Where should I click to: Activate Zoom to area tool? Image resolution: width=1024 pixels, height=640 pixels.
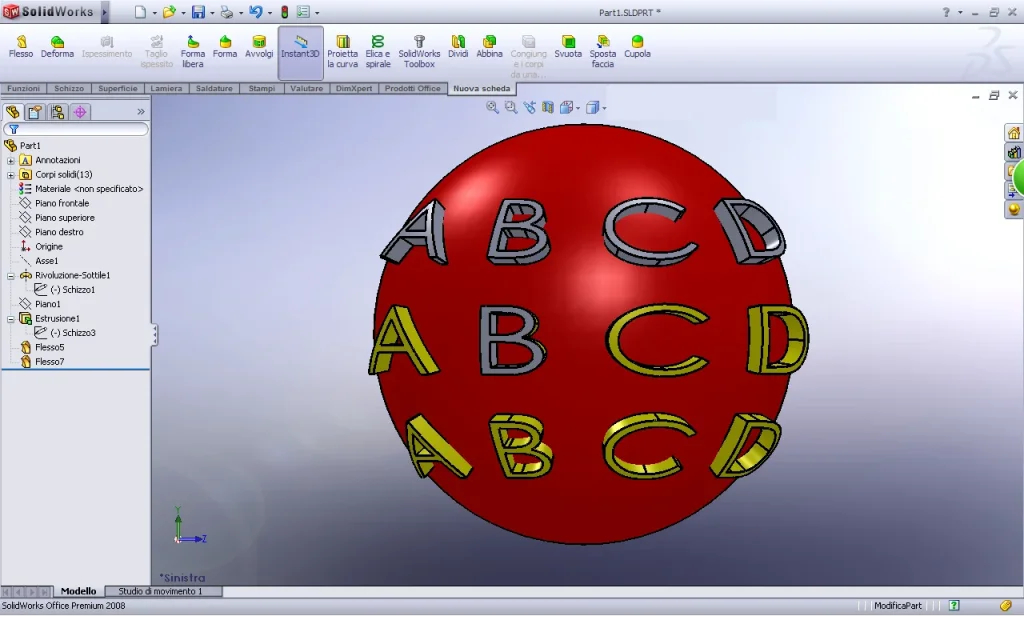[511, 107]
